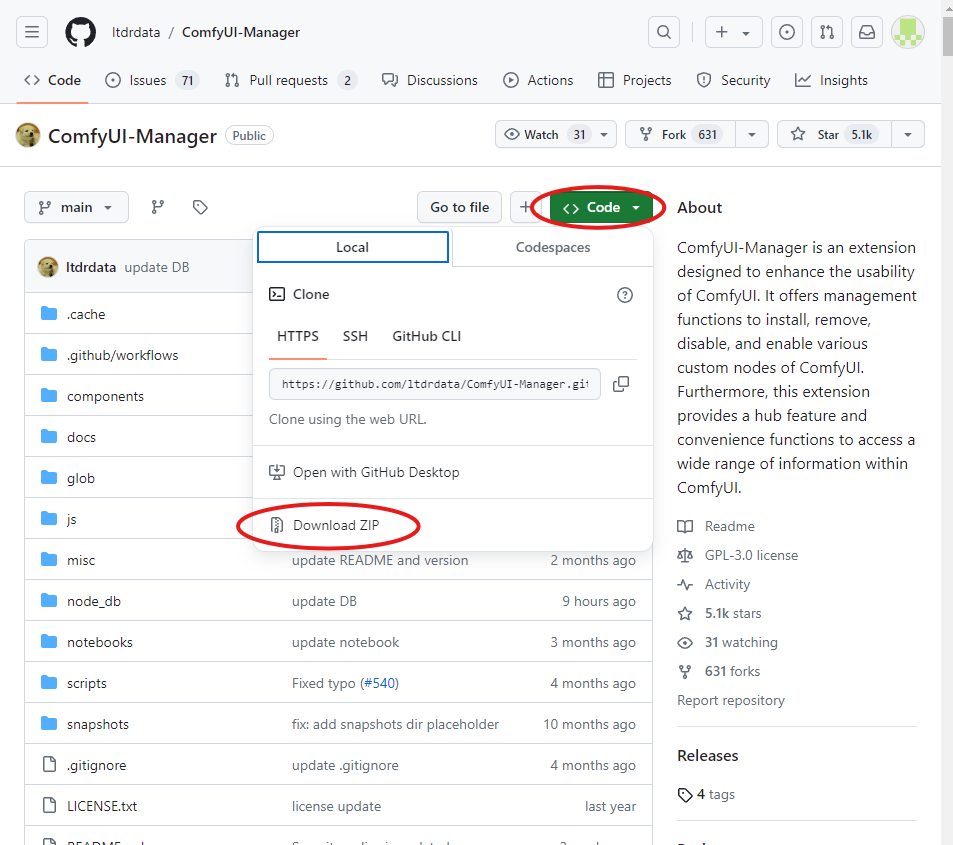View branches via the branch icon
Viewport: 953px width, 845px height.
coord(157,207)
